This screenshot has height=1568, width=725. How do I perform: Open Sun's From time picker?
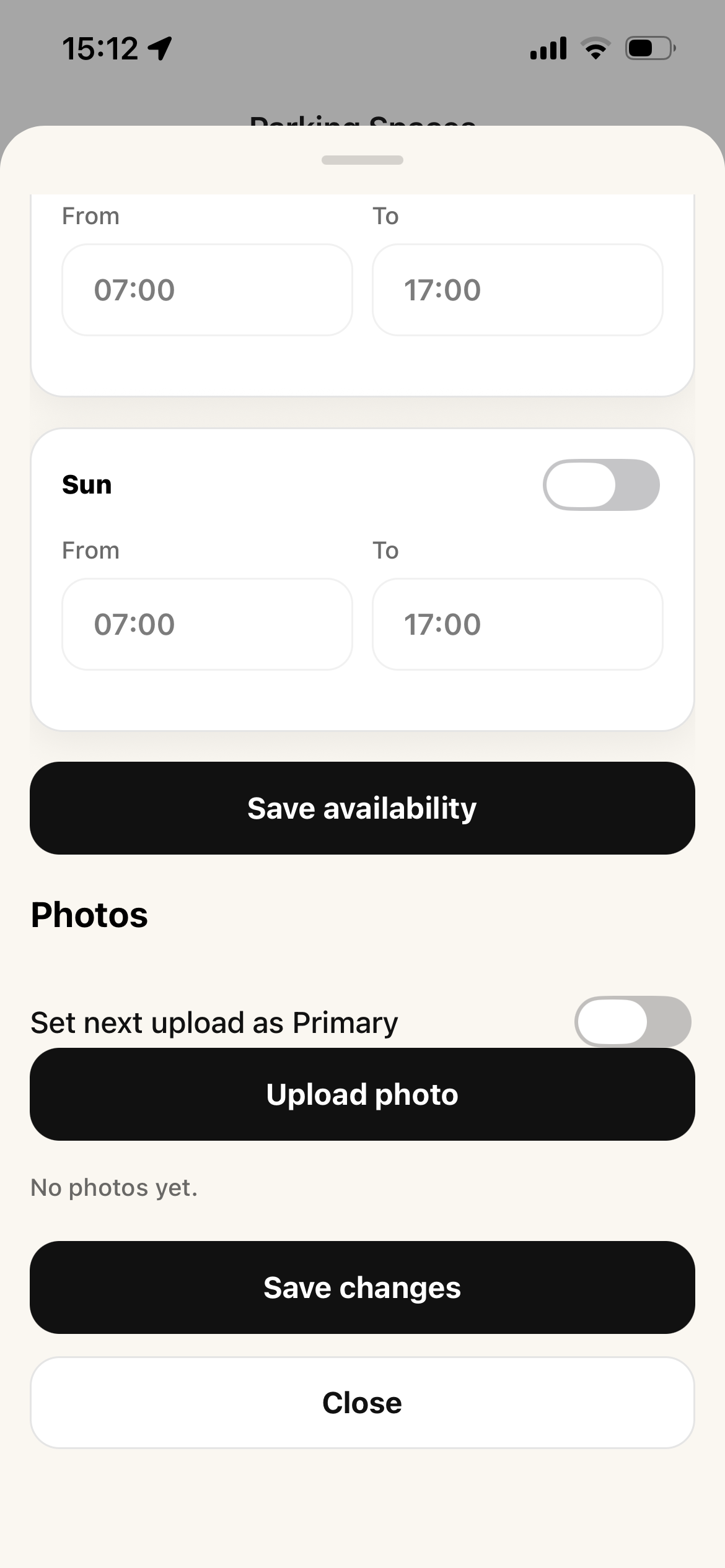pos(207,624)
